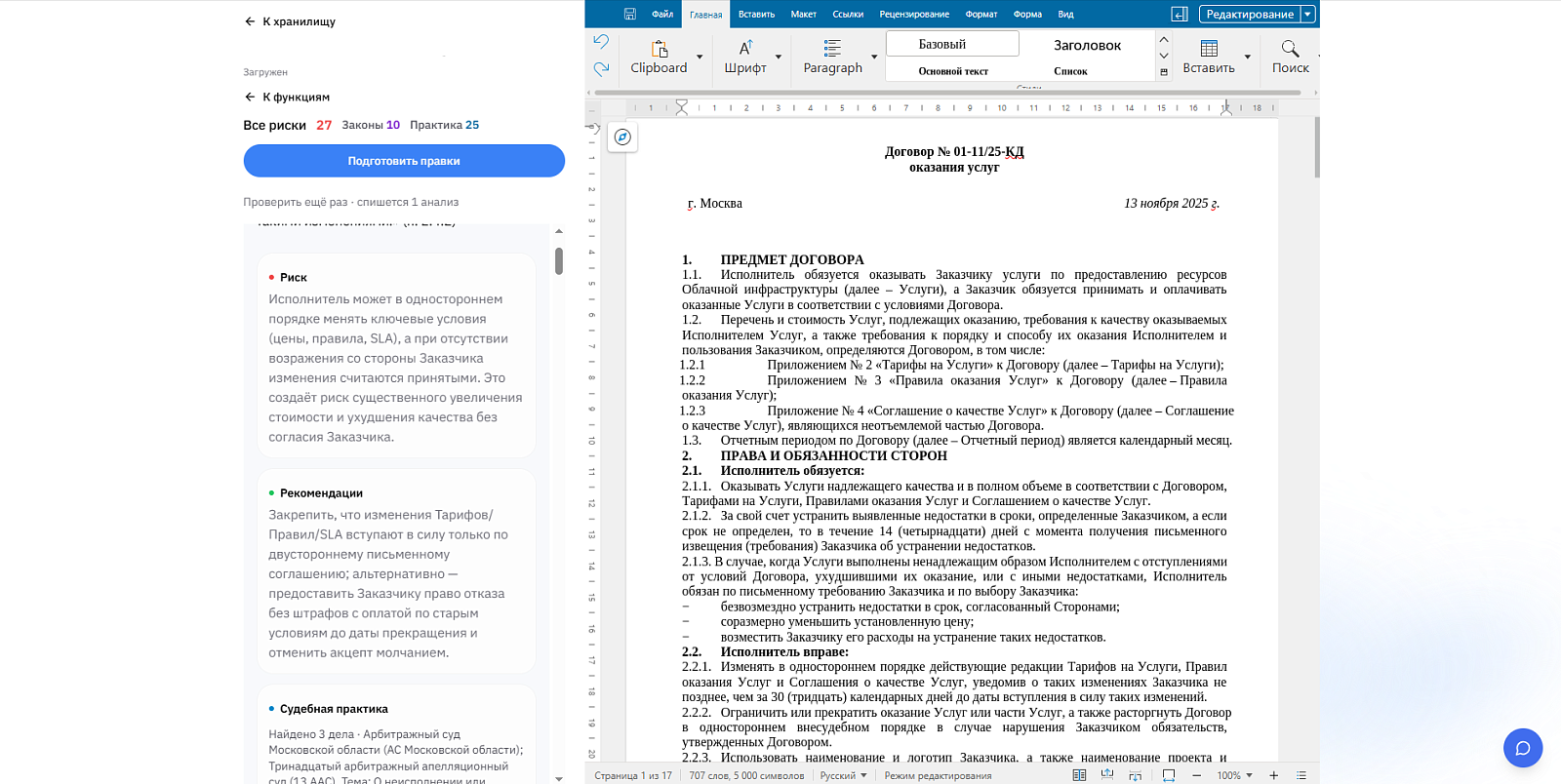Redo the last action
Image resolution: width=1561 pixels, height=784 pixels.
pos(601,68)
